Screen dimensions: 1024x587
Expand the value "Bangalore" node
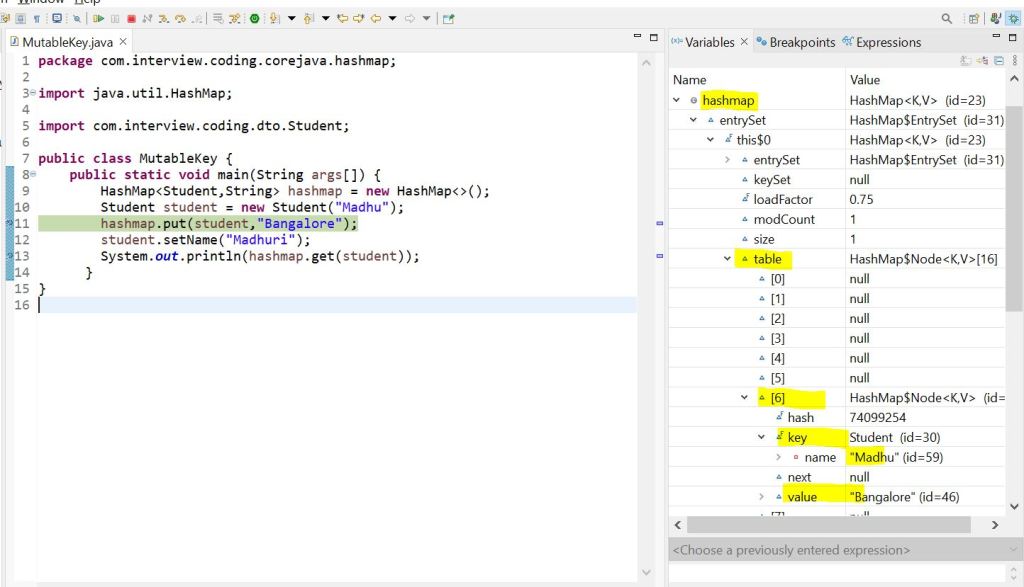pos(761,497)
